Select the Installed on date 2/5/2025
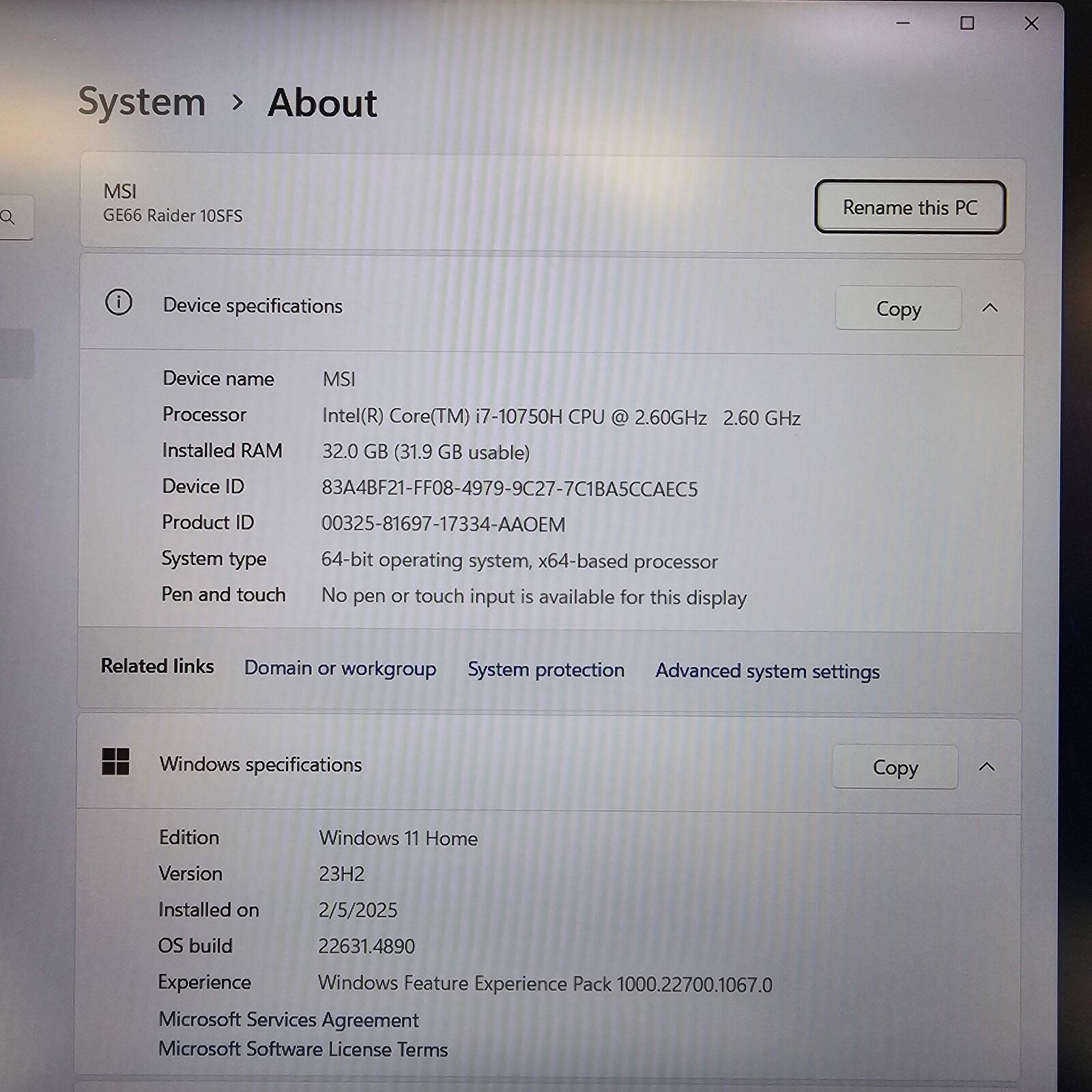Viewport: 1092px width, 1092px height. point(358,910)
